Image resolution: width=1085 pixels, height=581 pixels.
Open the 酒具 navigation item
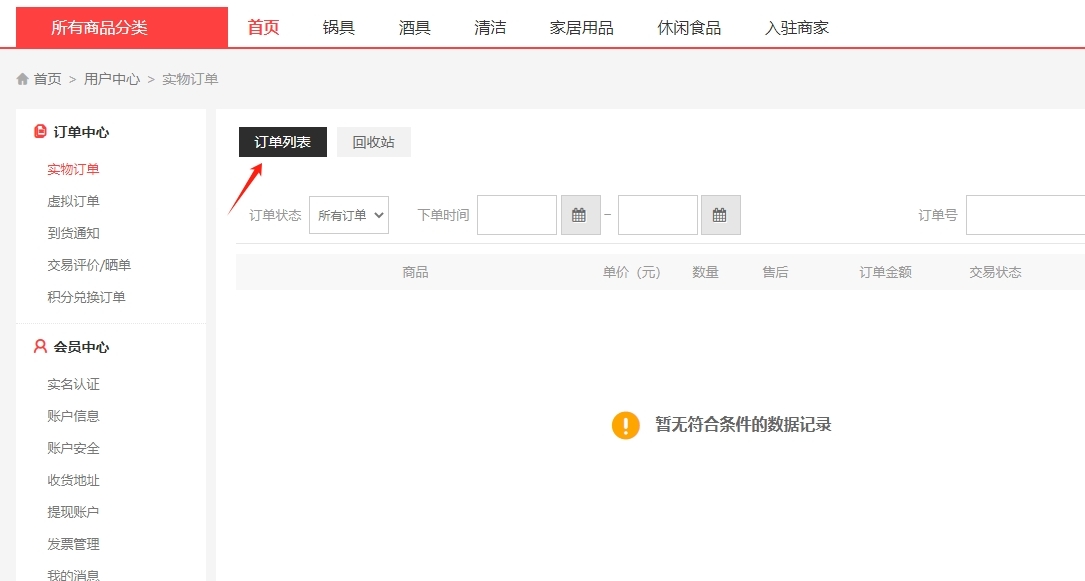click(x=414, y=28)
